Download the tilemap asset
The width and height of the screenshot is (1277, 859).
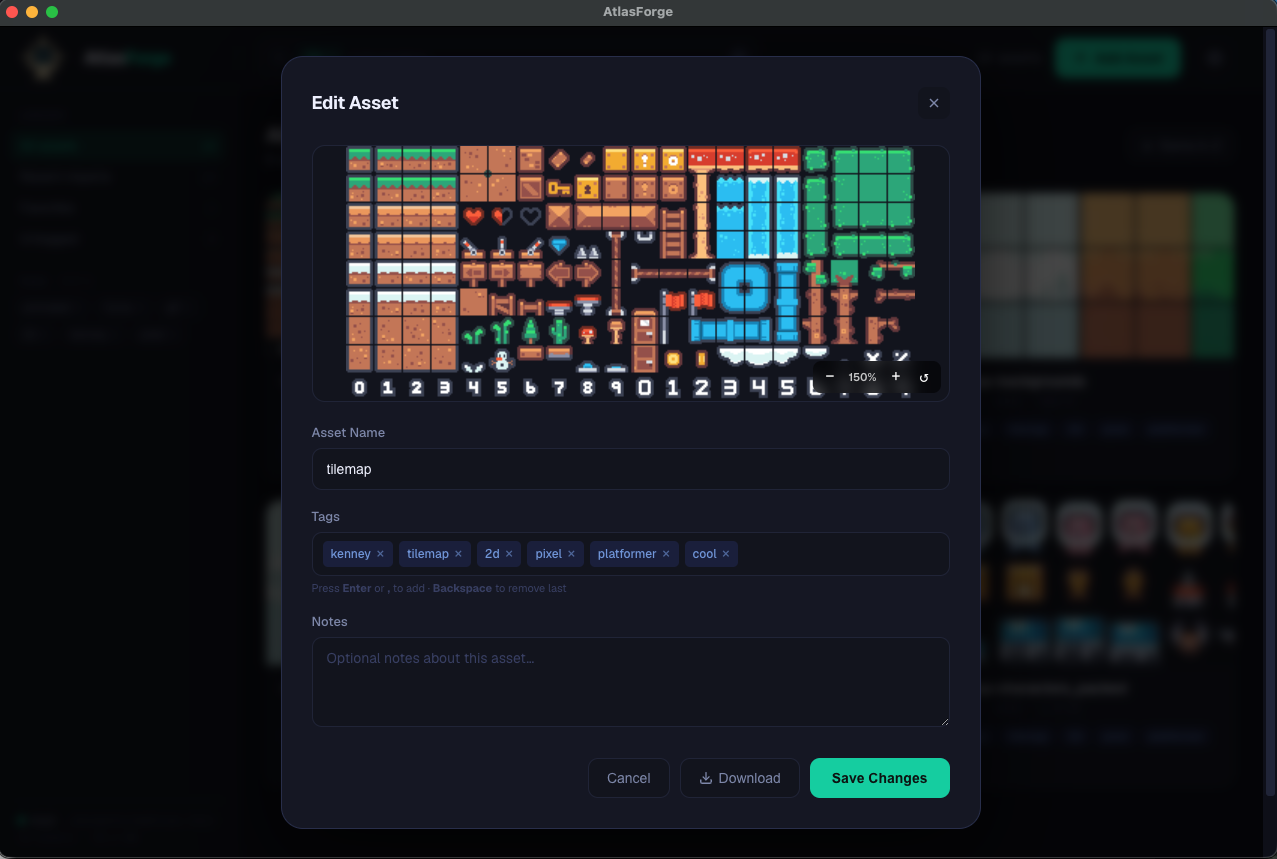tap(740, 778)
